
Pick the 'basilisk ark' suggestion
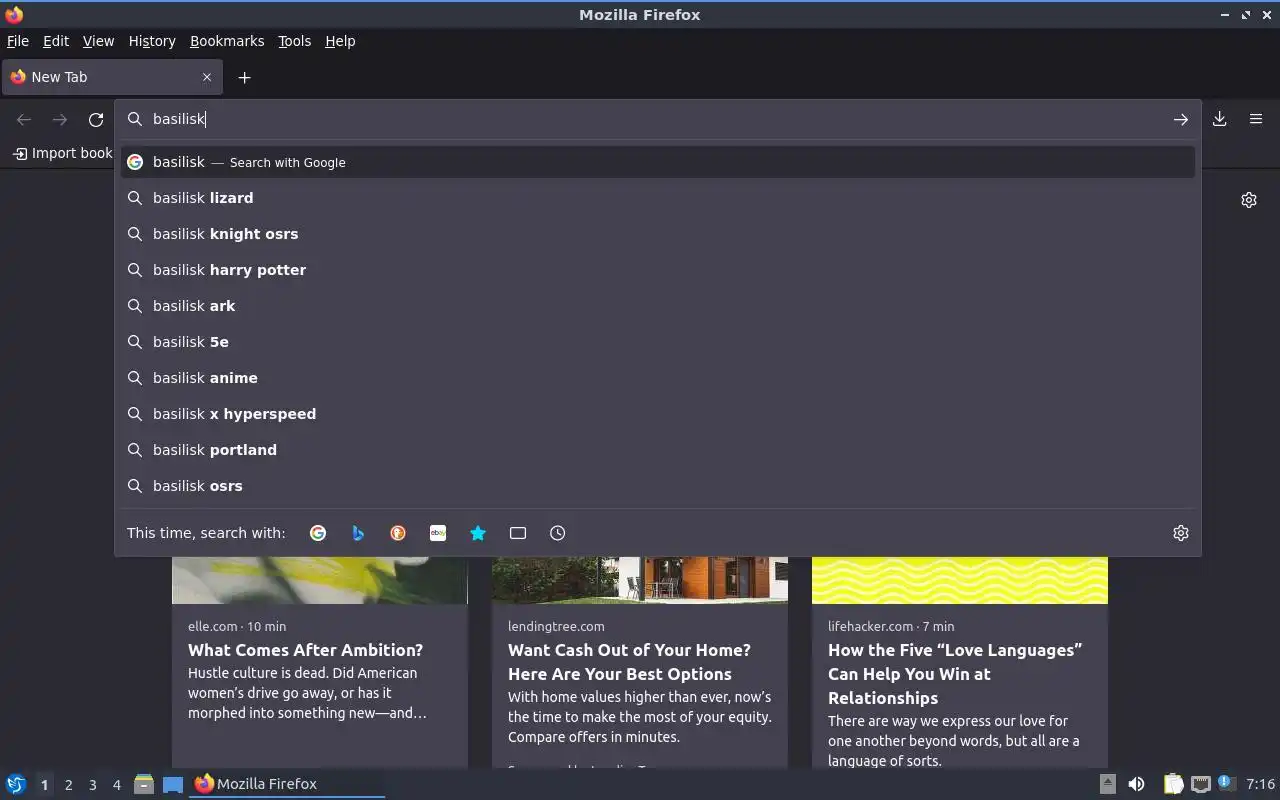click(658, 306)
